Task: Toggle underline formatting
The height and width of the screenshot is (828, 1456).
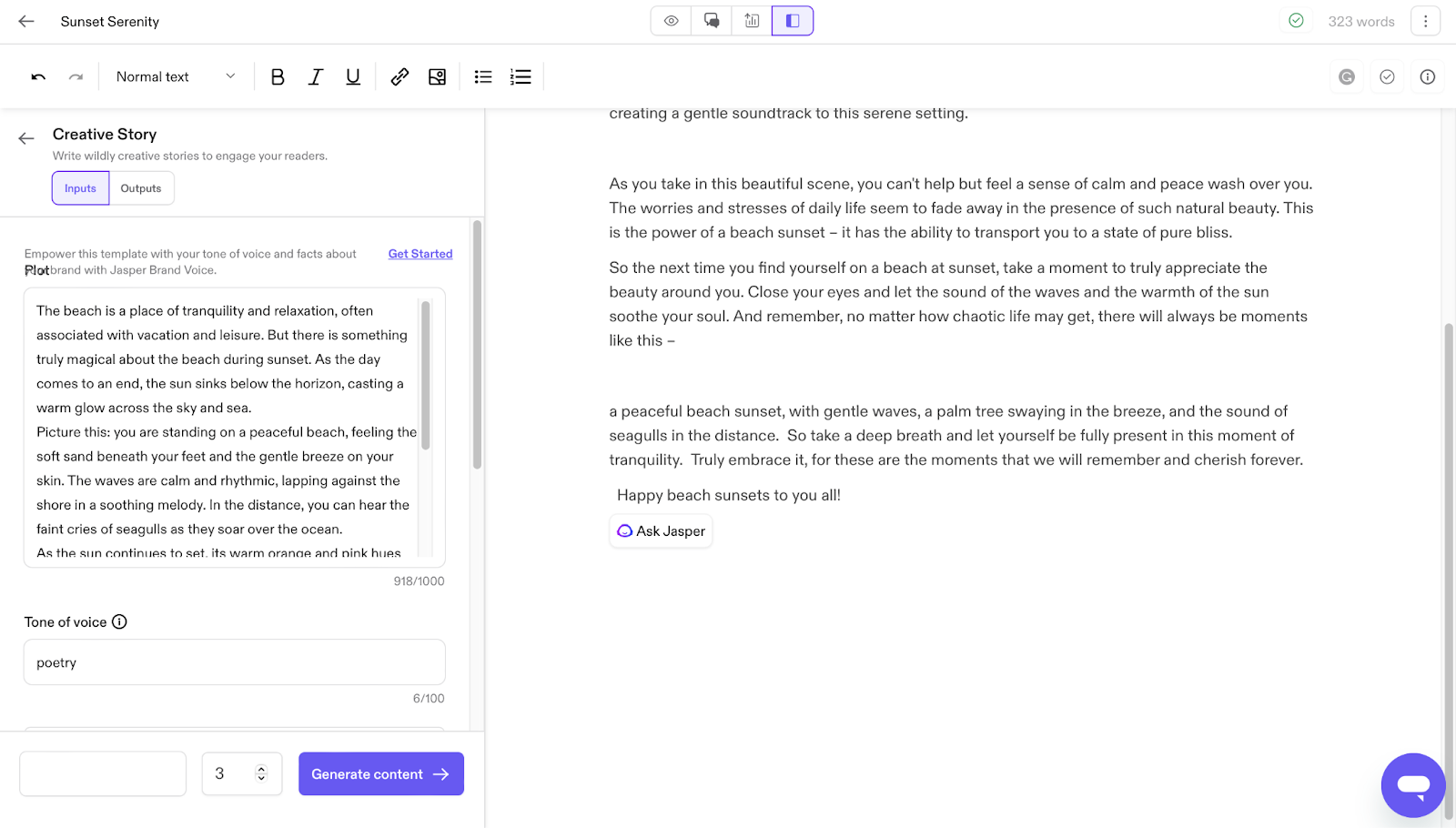Action: click(353, 77)
